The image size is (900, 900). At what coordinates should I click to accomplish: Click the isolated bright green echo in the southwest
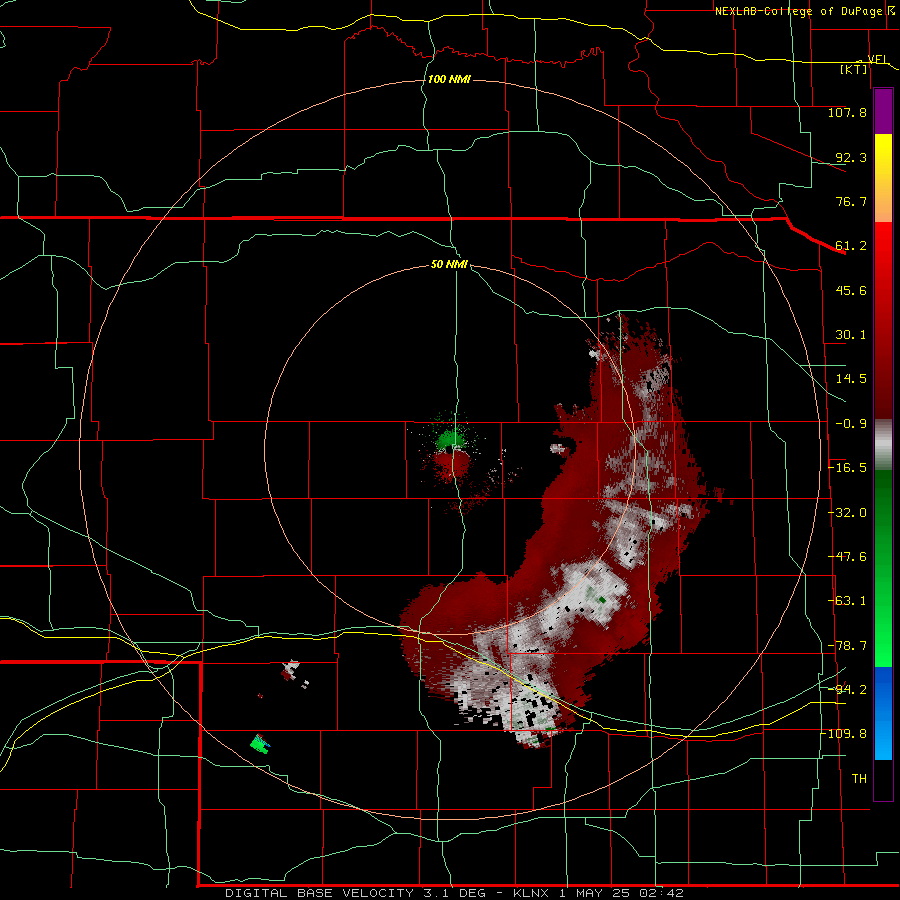260,744
